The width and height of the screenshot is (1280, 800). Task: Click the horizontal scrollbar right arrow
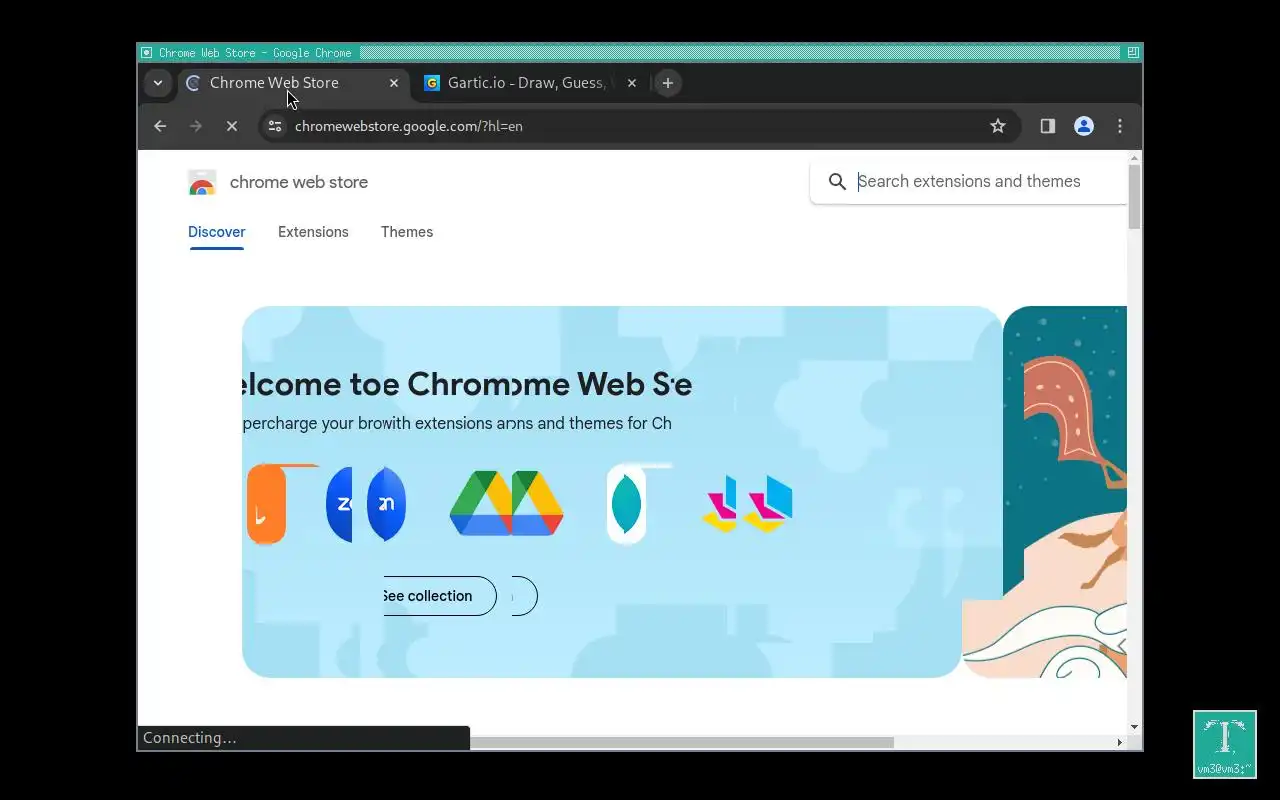pos(1119,742)
